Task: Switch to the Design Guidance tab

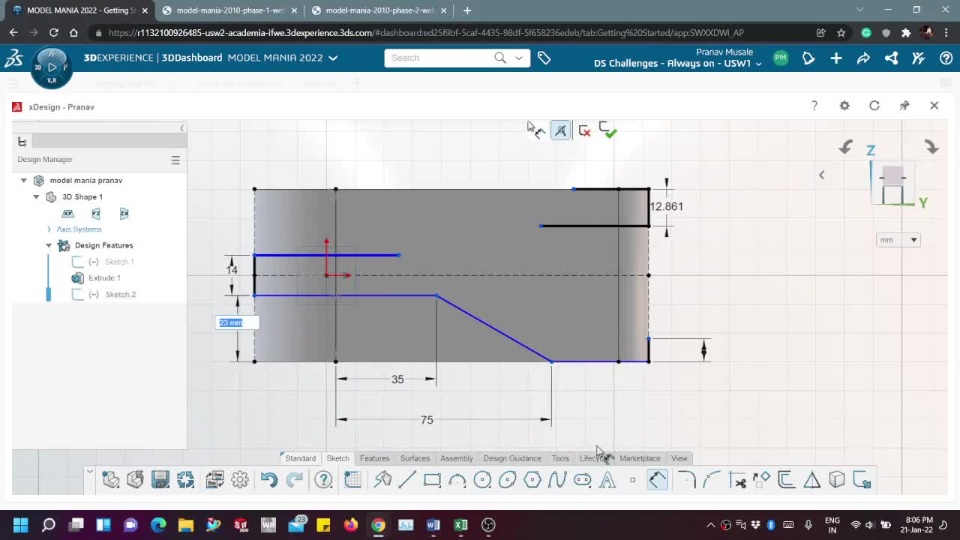Action: click(512, 458)
